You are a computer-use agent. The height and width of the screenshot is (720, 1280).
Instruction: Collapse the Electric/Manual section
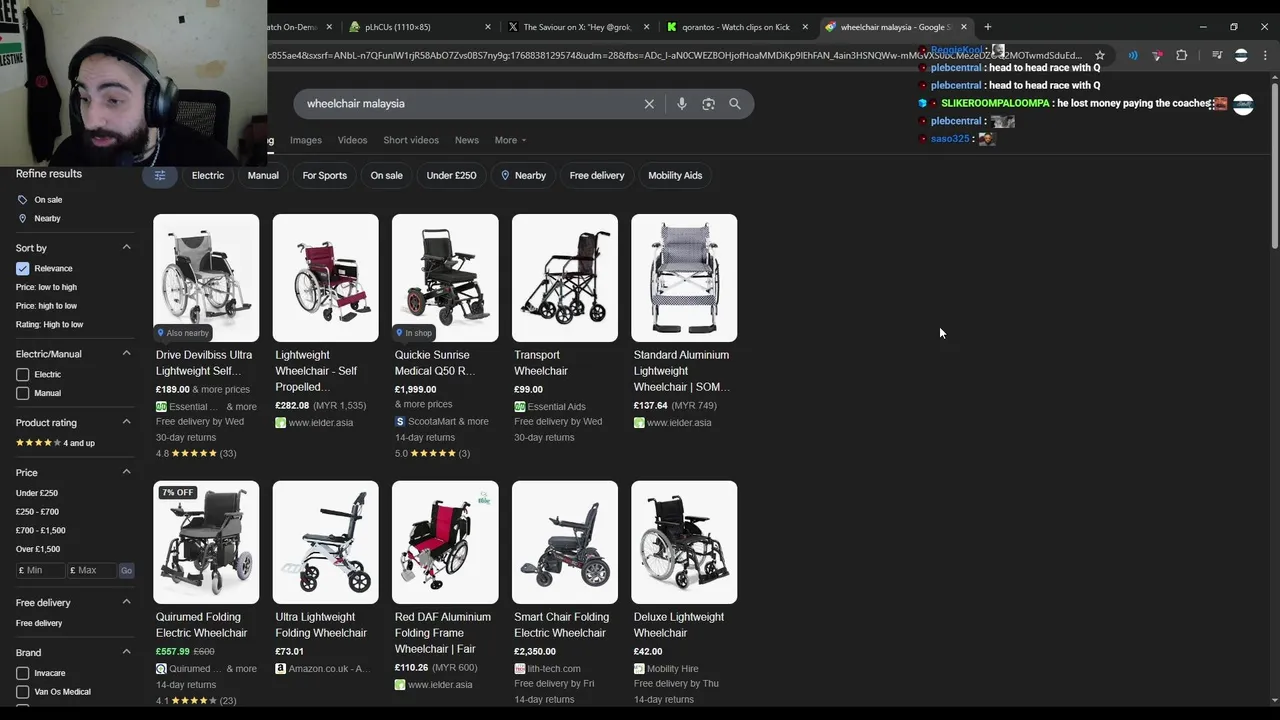tap(126, 353)
